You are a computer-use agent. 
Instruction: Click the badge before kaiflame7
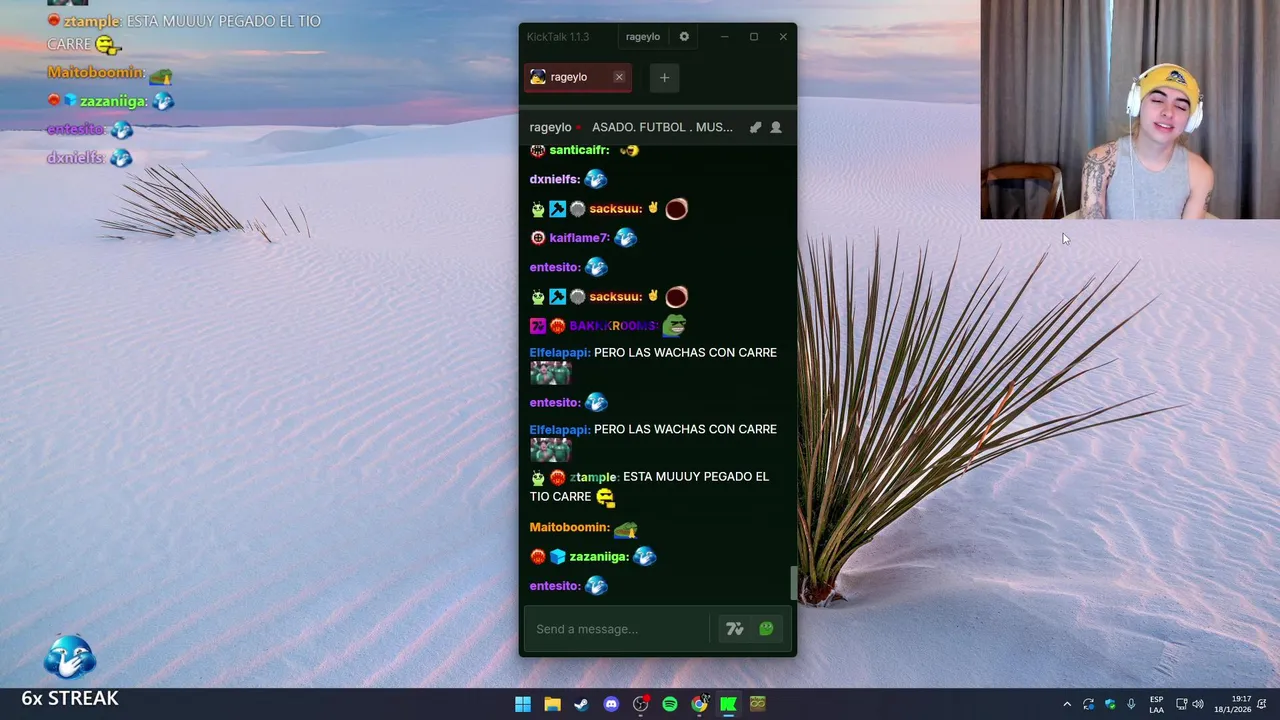pyautogui.click(x=538, y=238)
